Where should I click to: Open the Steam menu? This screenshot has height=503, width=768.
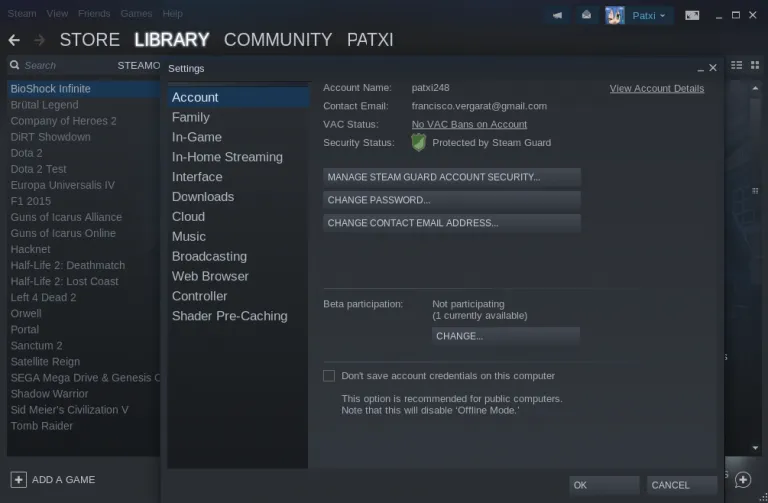[x=22, y=14]
